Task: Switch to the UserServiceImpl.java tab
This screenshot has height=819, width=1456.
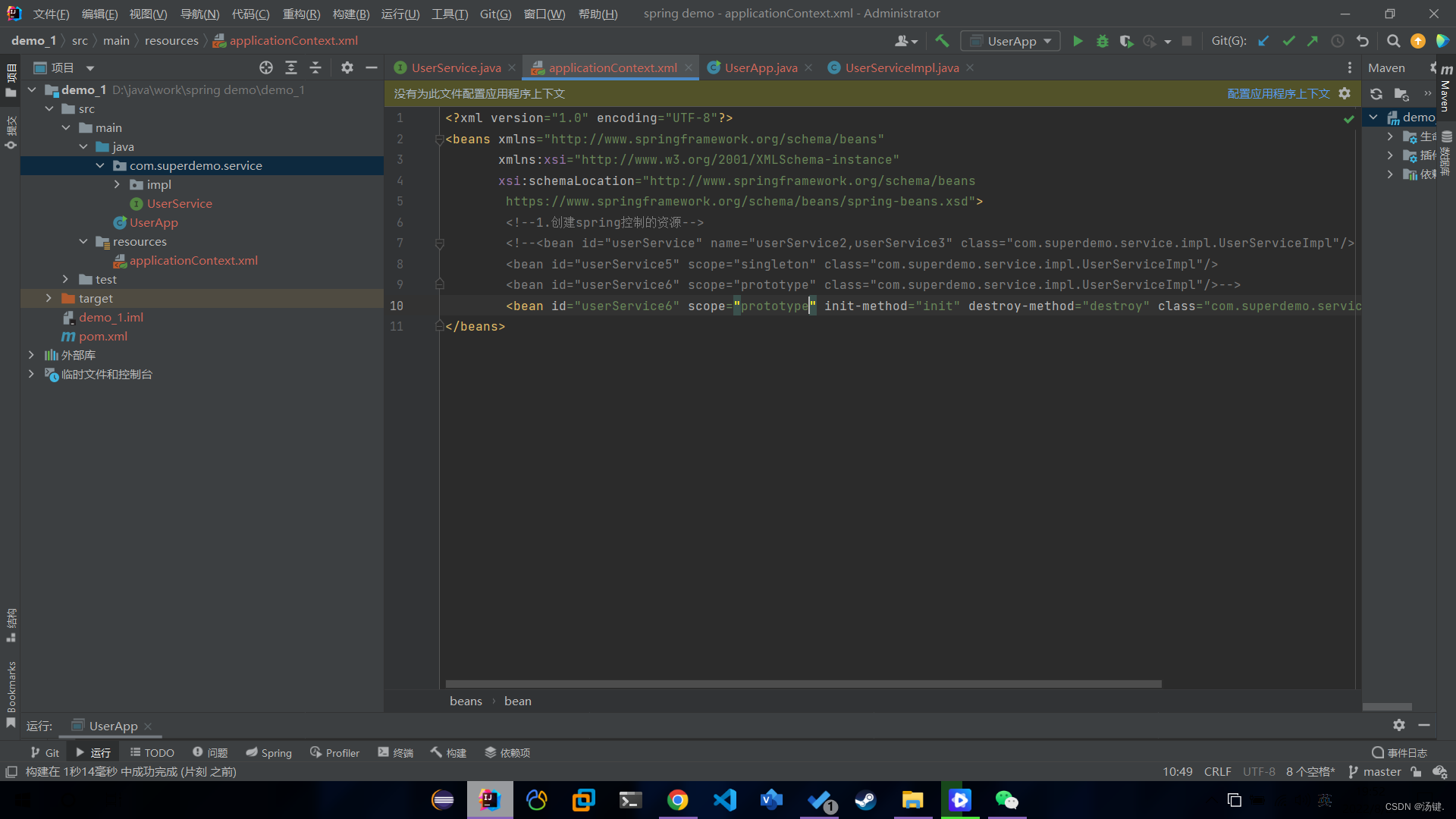Action: 902,67
